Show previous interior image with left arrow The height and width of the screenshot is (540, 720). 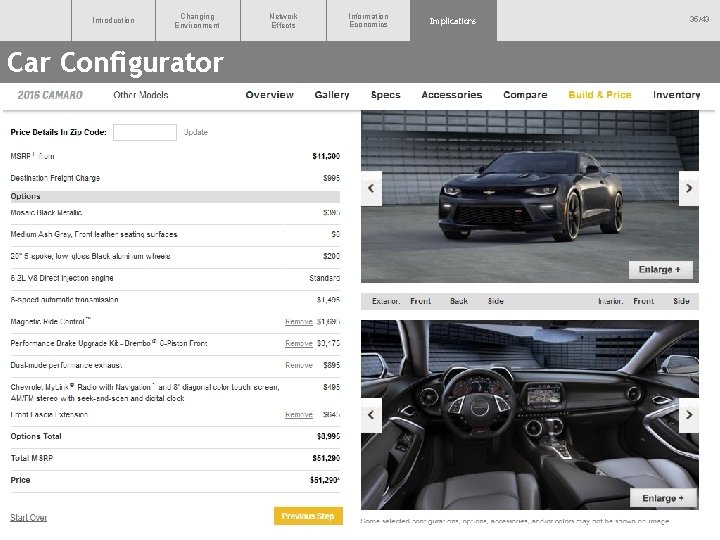pos(371,415)
